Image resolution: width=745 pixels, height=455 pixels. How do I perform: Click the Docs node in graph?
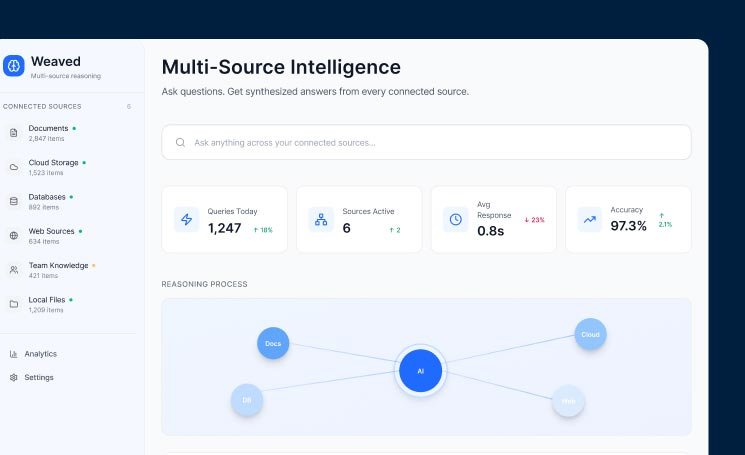[x=273, y=343]
